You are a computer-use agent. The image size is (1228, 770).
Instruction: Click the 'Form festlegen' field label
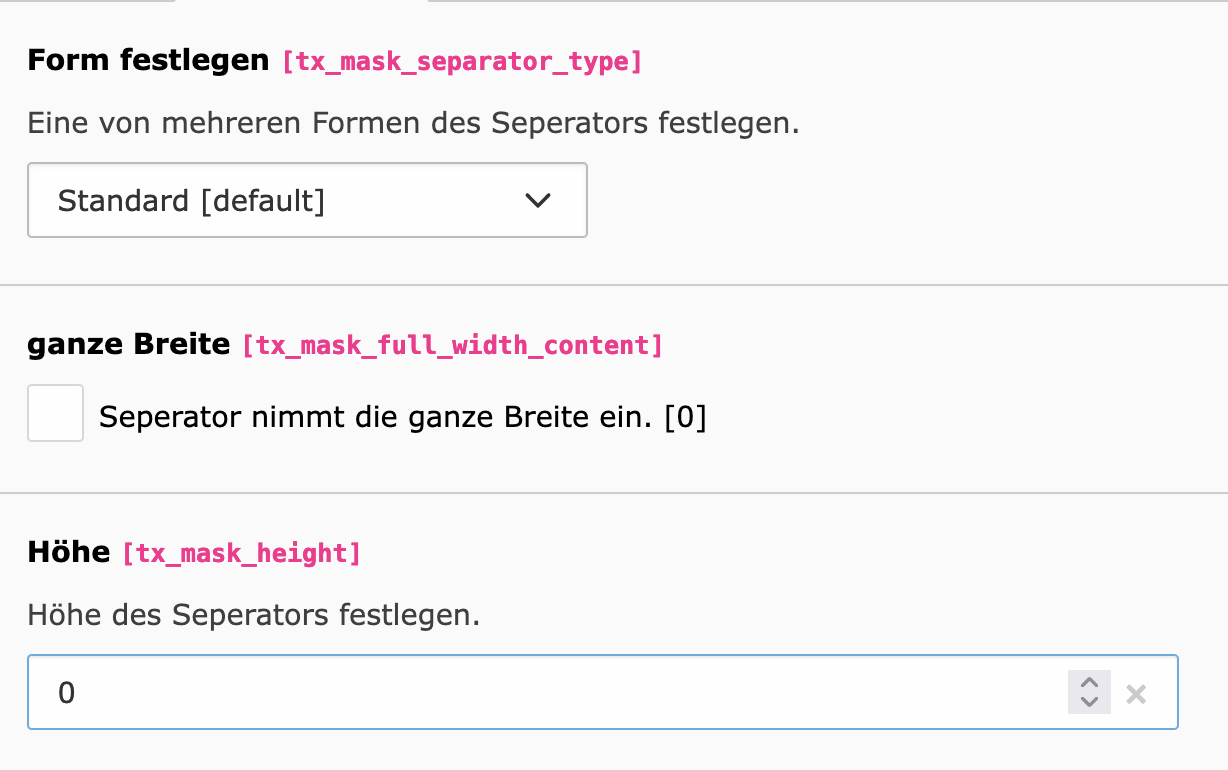coord(148,61)
